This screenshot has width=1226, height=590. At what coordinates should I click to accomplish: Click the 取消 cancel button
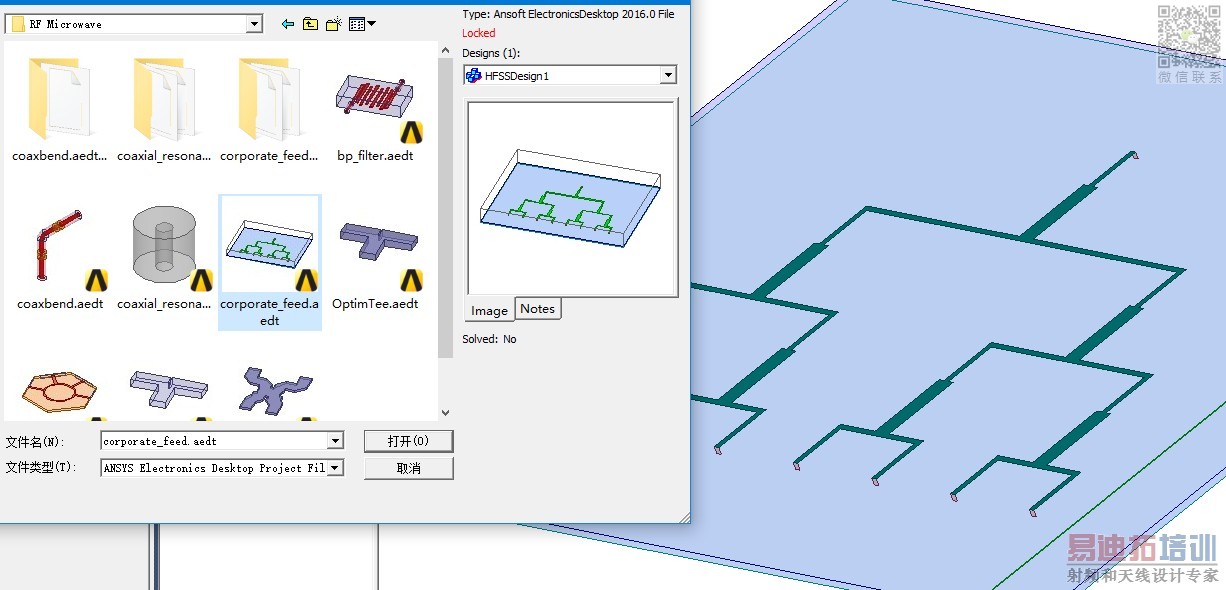409,468
